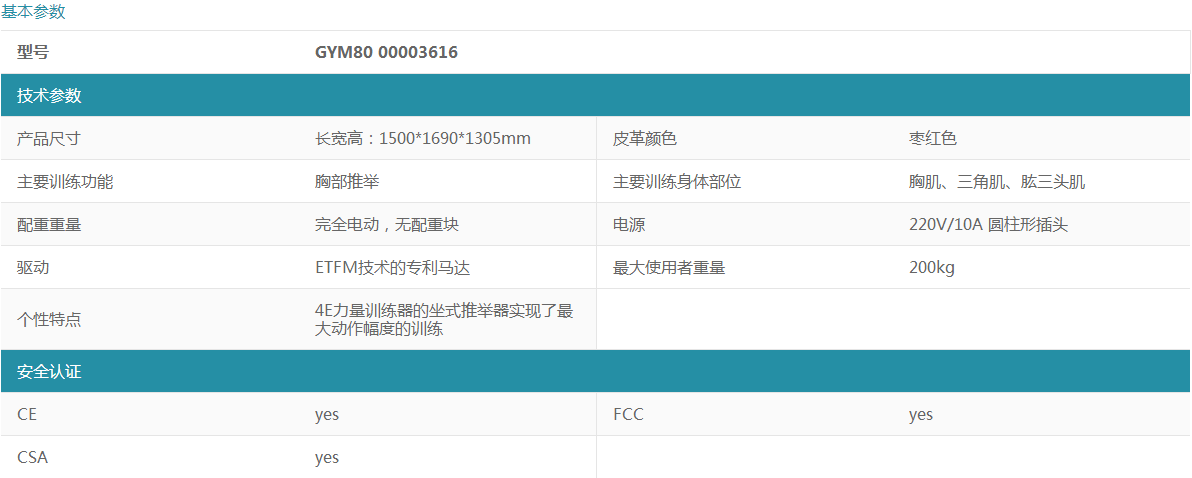The height and width of the screenshot is (478, 1192).
Task: Click the 技术参数 section header
Action: pos(49,96)
